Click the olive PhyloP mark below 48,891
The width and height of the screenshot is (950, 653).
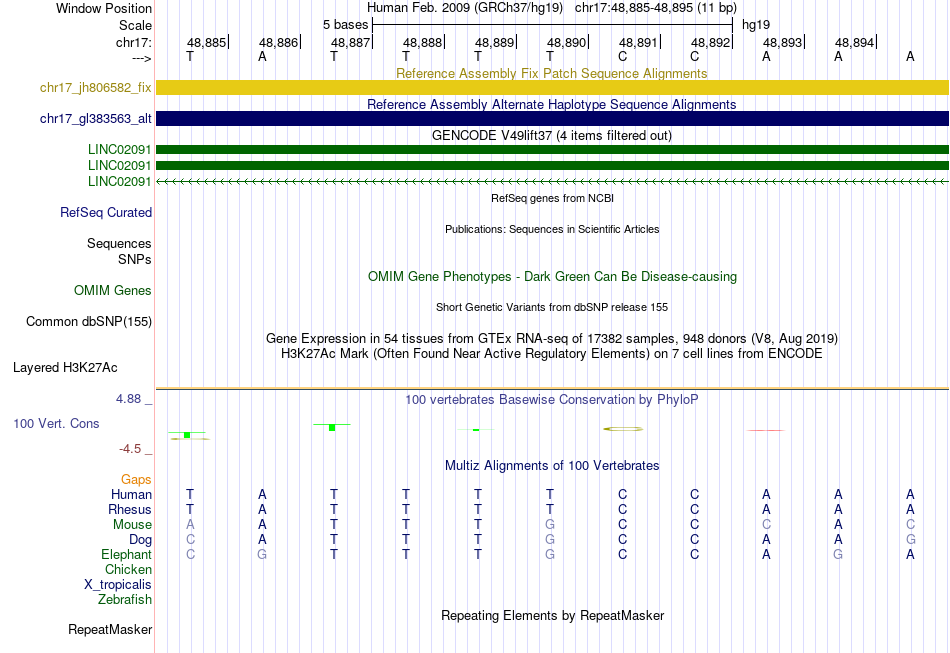click(x=623, y=429)
